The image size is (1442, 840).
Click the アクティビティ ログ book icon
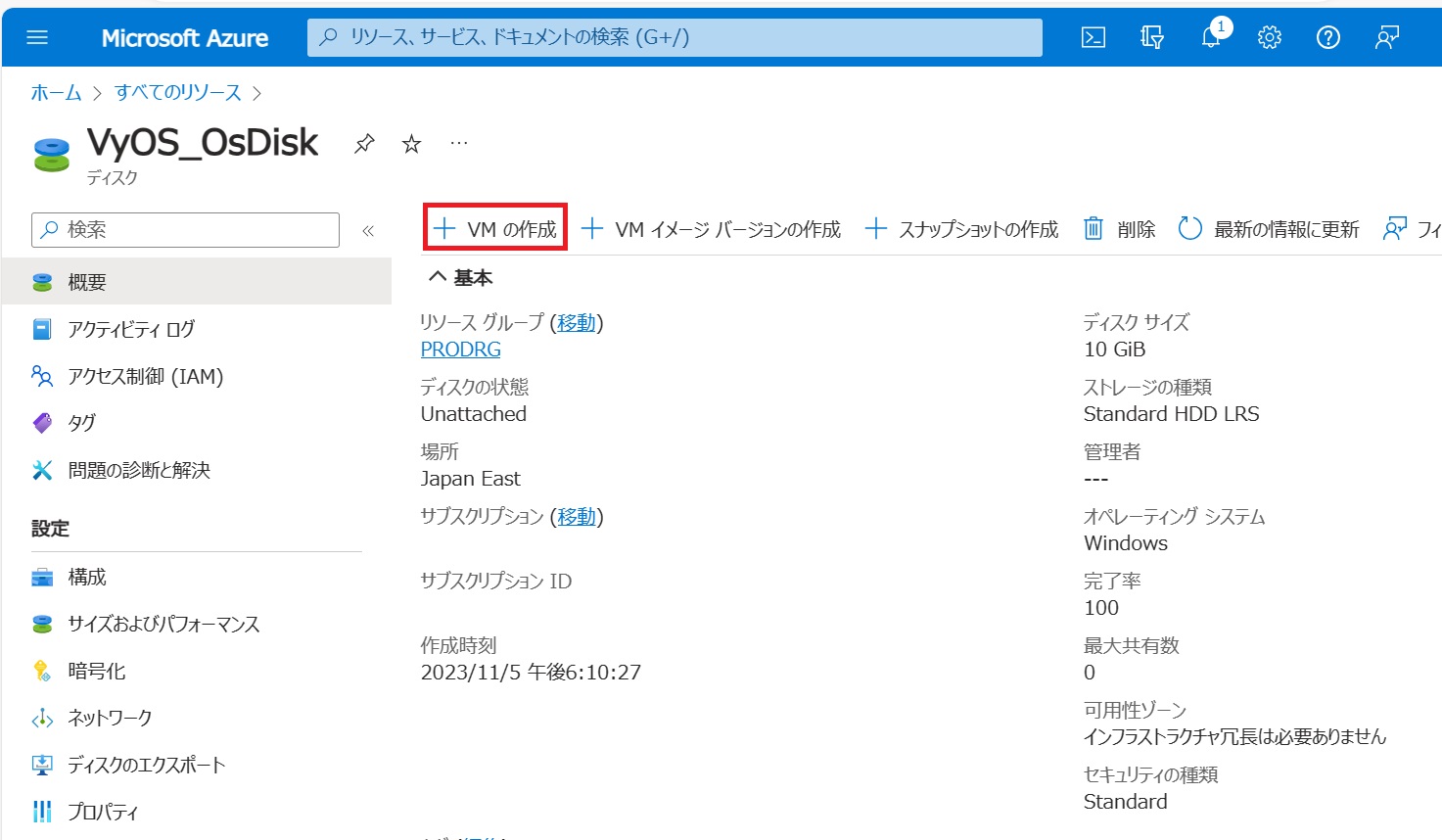(x=42, y=329)
